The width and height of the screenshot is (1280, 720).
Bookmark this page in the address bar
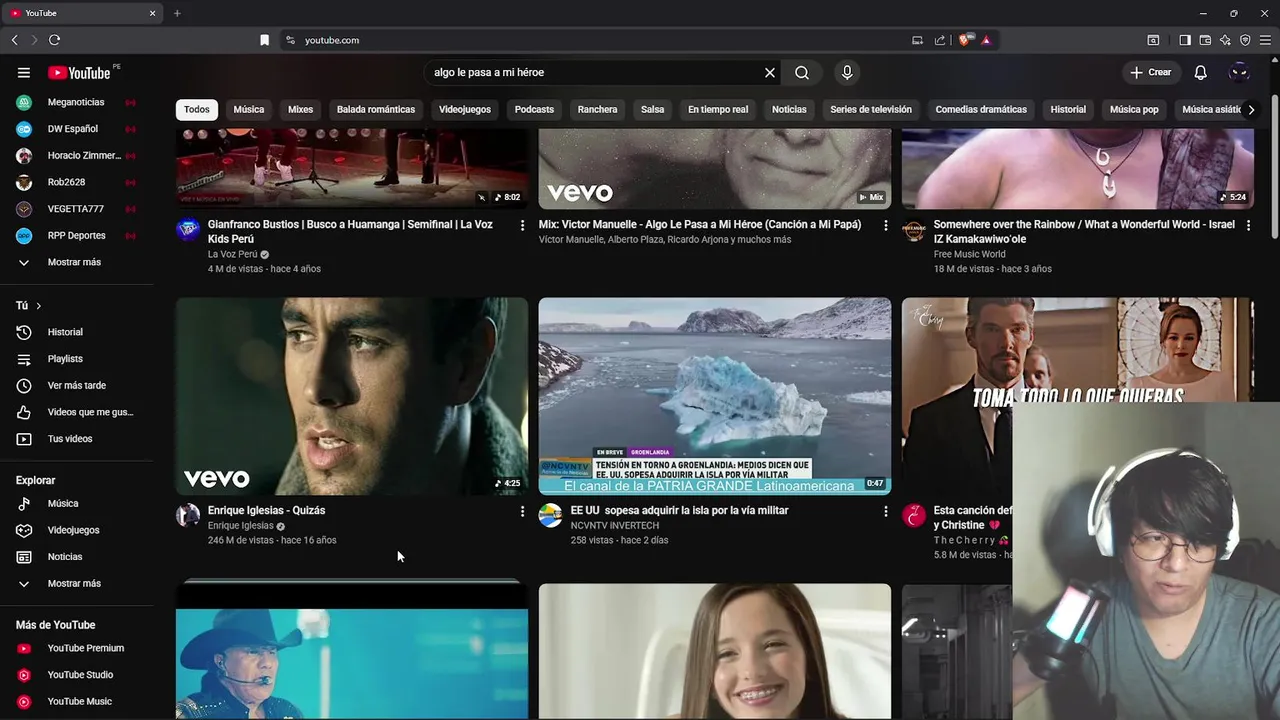pyautogui.click(x=264, y=40)
